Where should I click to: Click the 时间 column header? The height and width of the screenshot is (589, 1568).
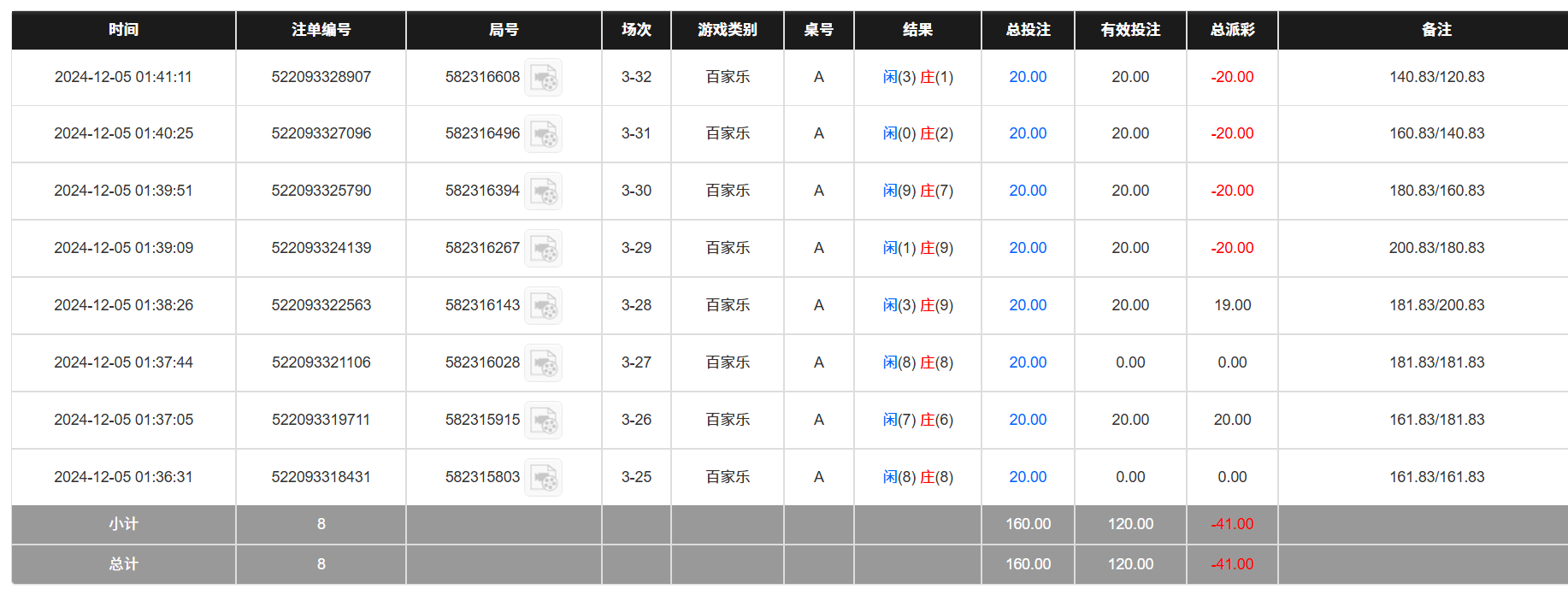[123, 30]
